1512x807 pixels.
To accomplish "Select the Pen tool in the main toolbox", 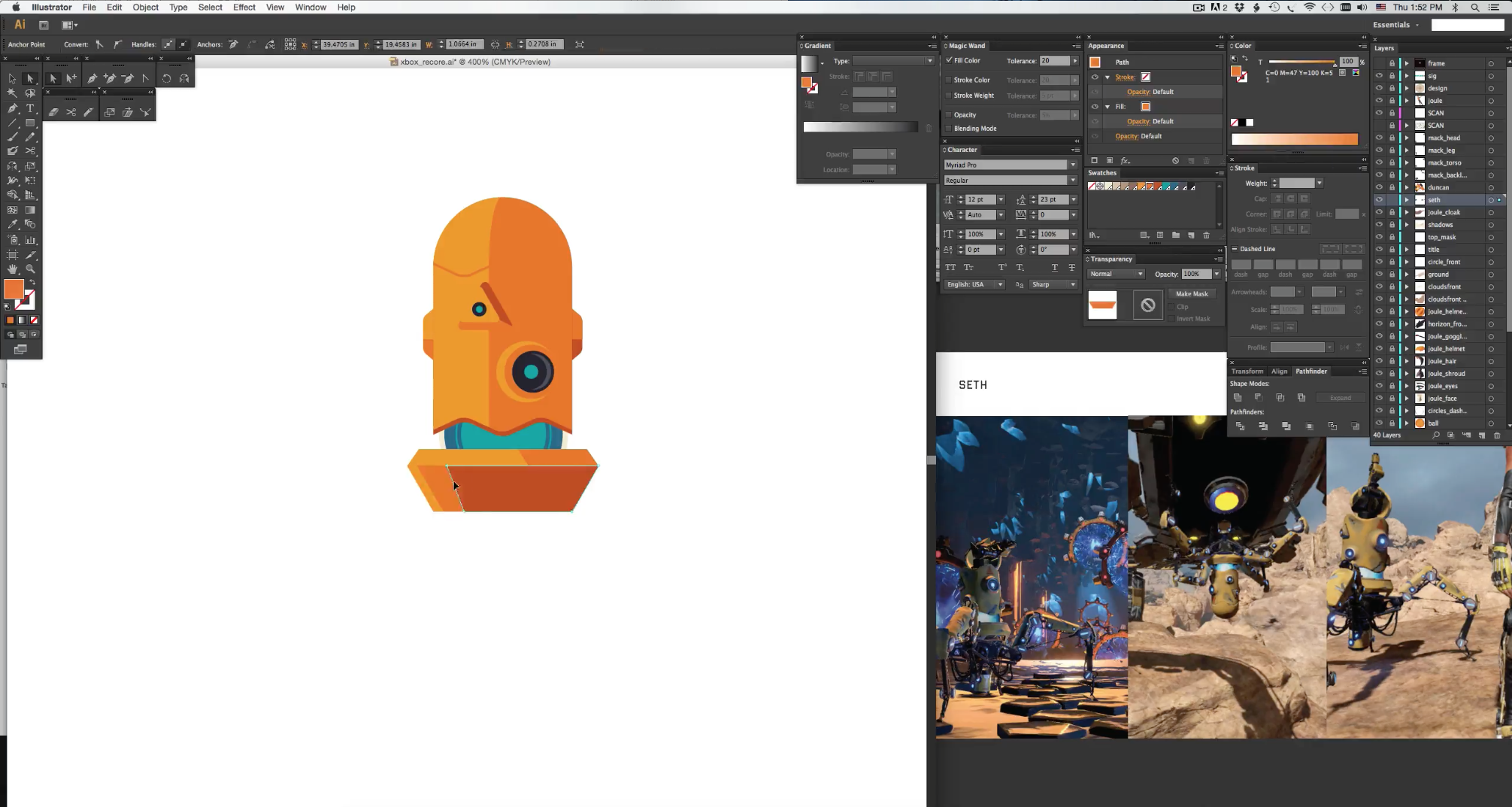I will click(x=12, y=108).
